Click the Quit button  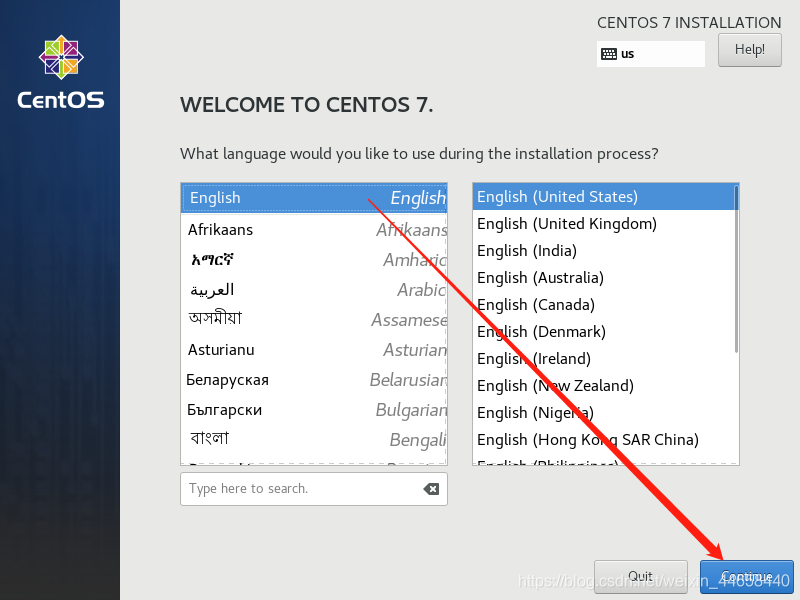640,577
